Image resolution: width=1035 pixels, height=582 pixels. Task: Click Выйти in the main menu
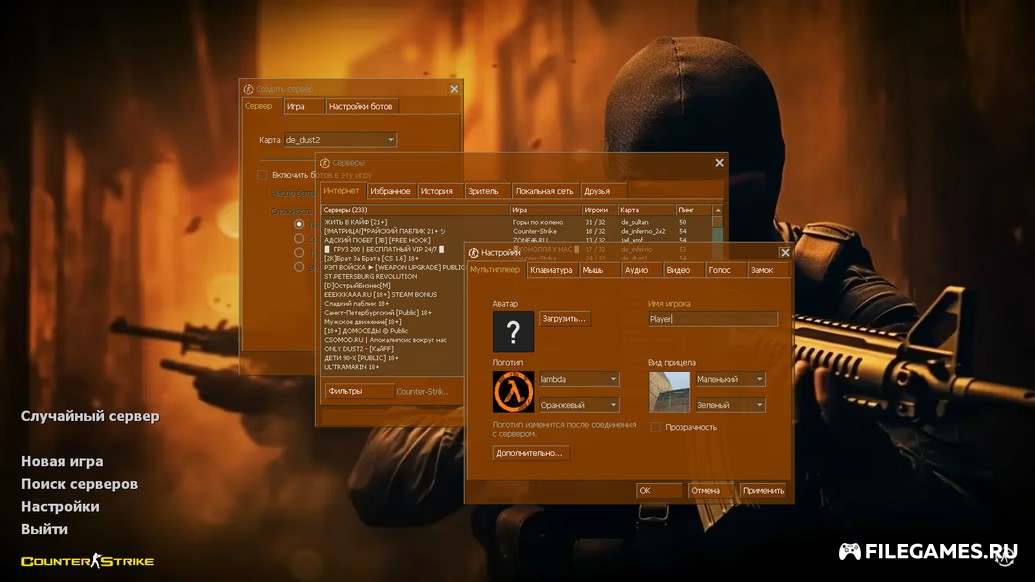click(x=44, y=529)
